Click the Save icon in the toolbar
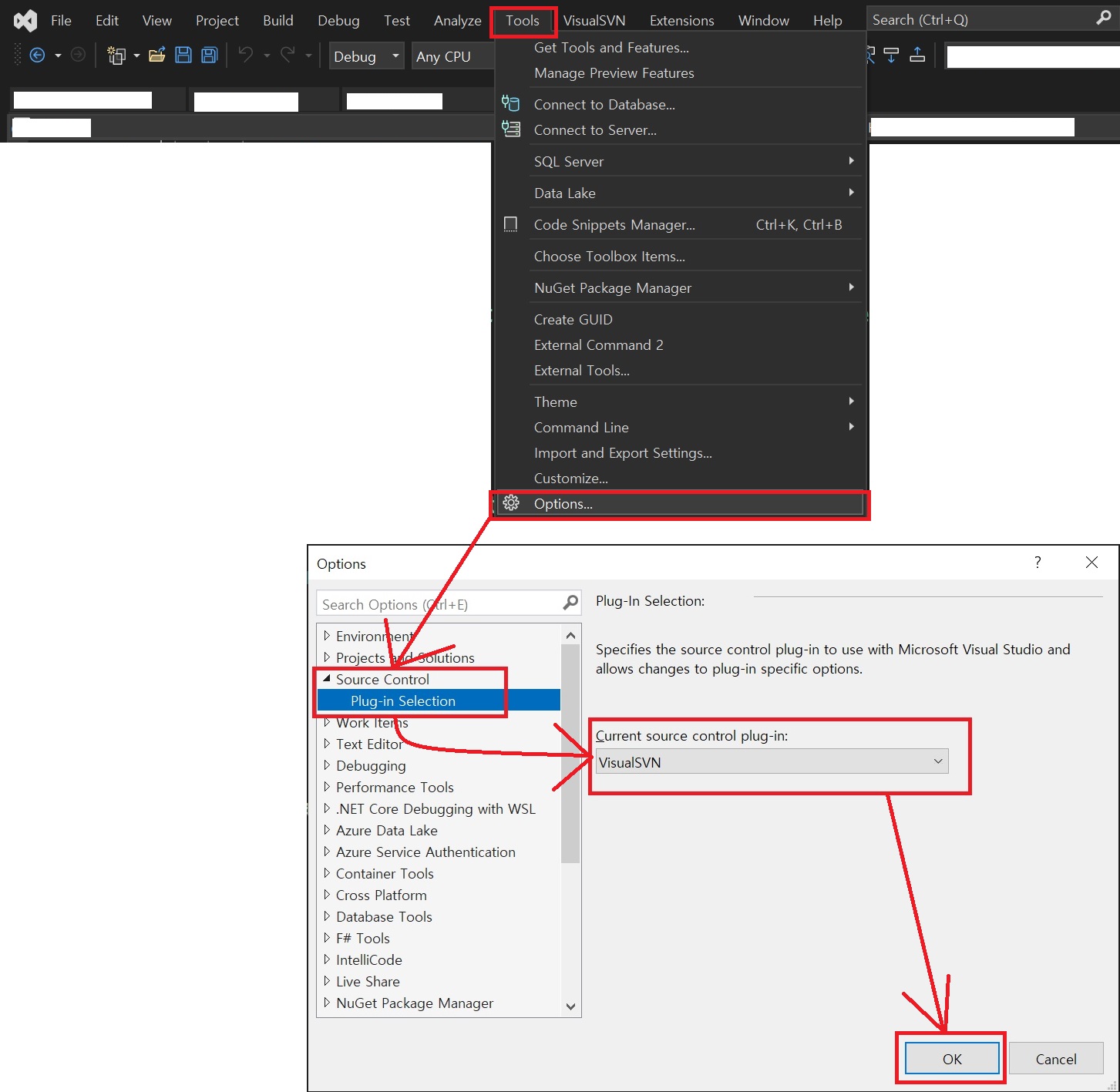 coord(183,55)
